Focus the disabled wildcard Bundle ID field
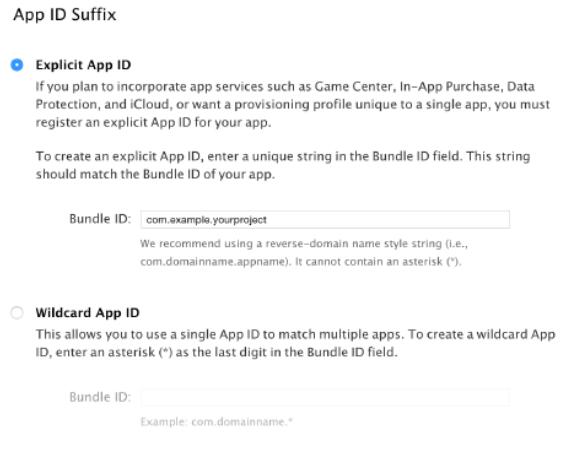This screenshot has width=568, height=455. point(325,397)
